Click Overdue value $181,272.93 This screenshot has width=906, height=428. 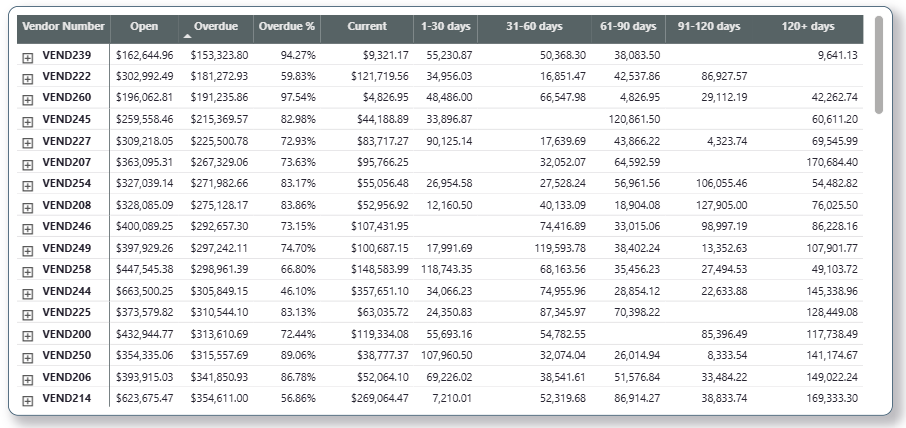(220, 77)
